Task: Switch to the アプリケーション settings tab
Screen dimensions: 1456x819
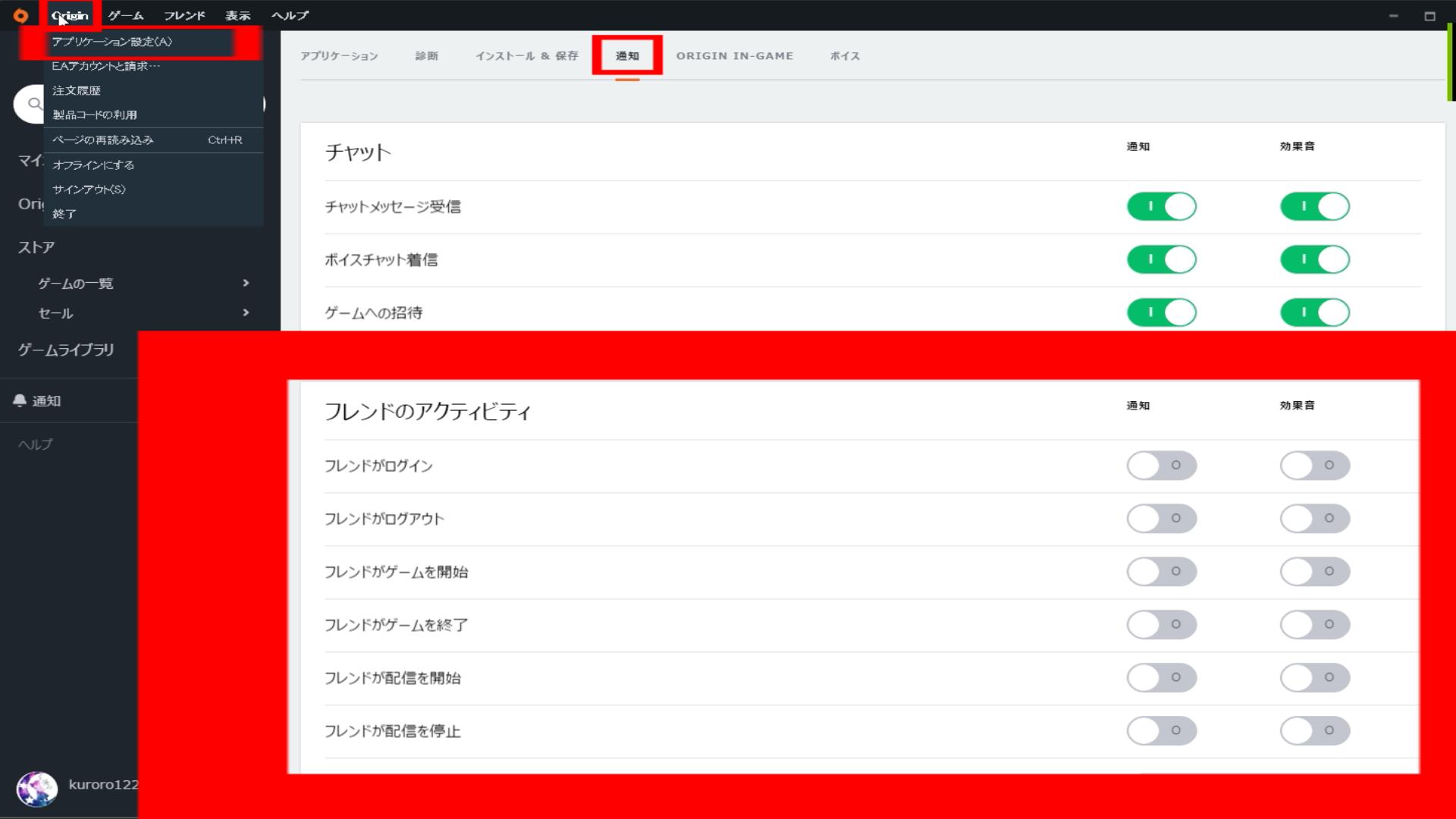Action: coord(339,56)
